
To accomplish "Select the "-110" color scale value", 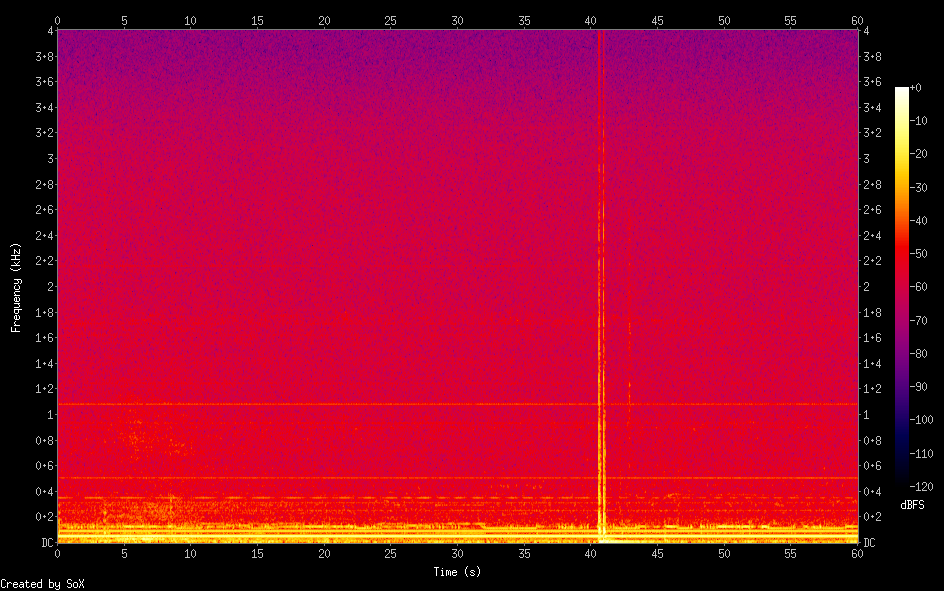I will 922,454.
